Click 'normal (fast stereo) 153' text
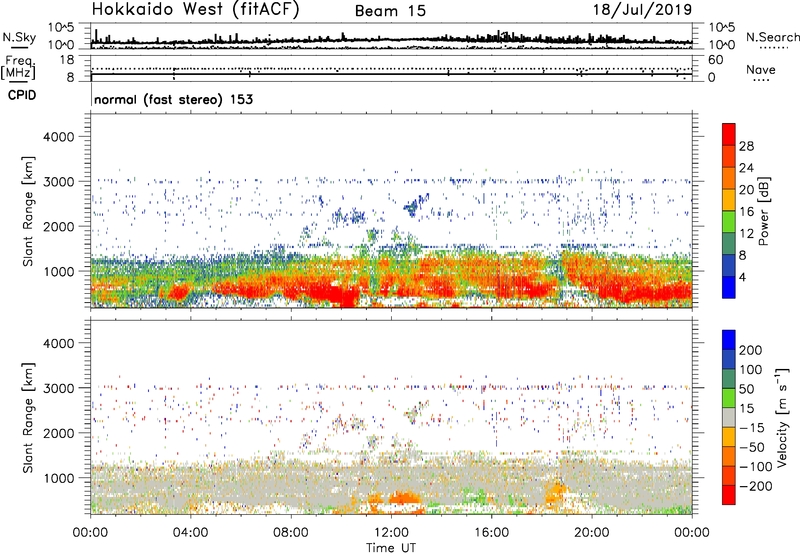 (173, 99)
